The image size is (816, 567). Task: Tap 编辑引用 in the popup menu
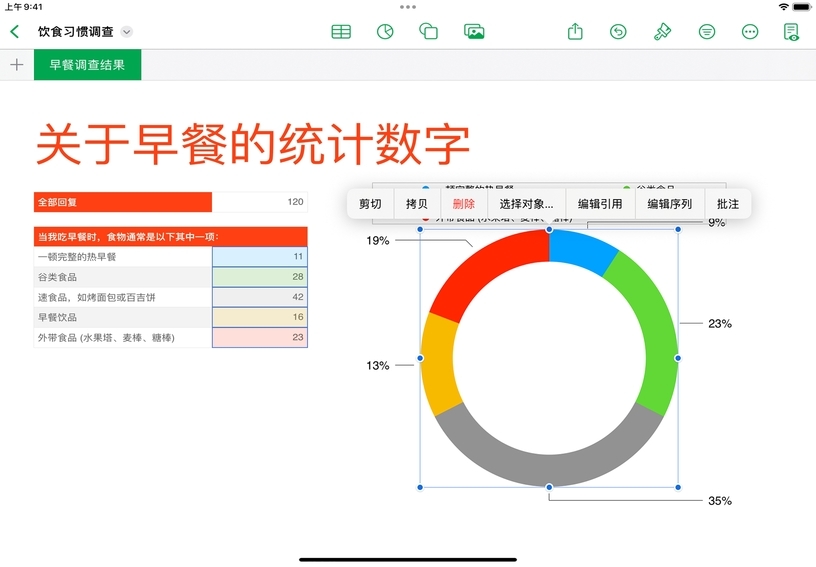coord(600,203)
